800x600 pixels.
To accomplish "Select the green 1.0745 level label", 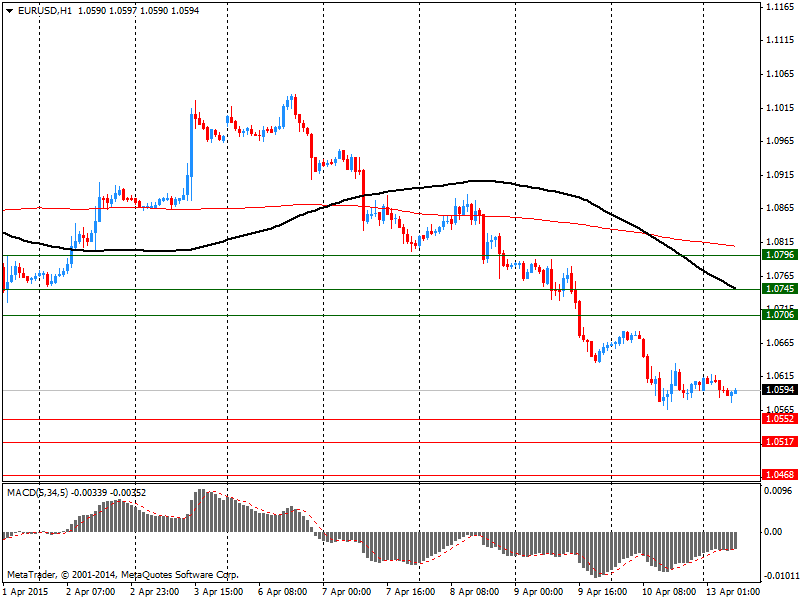I will coord(780,289).
